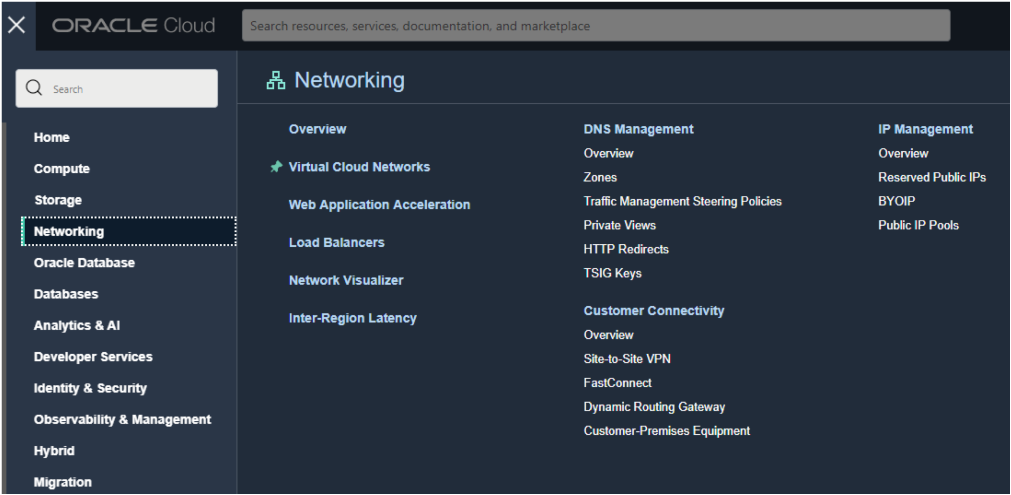
Task: Click the magnifier icon in menu search
Action: click(34, 88)
